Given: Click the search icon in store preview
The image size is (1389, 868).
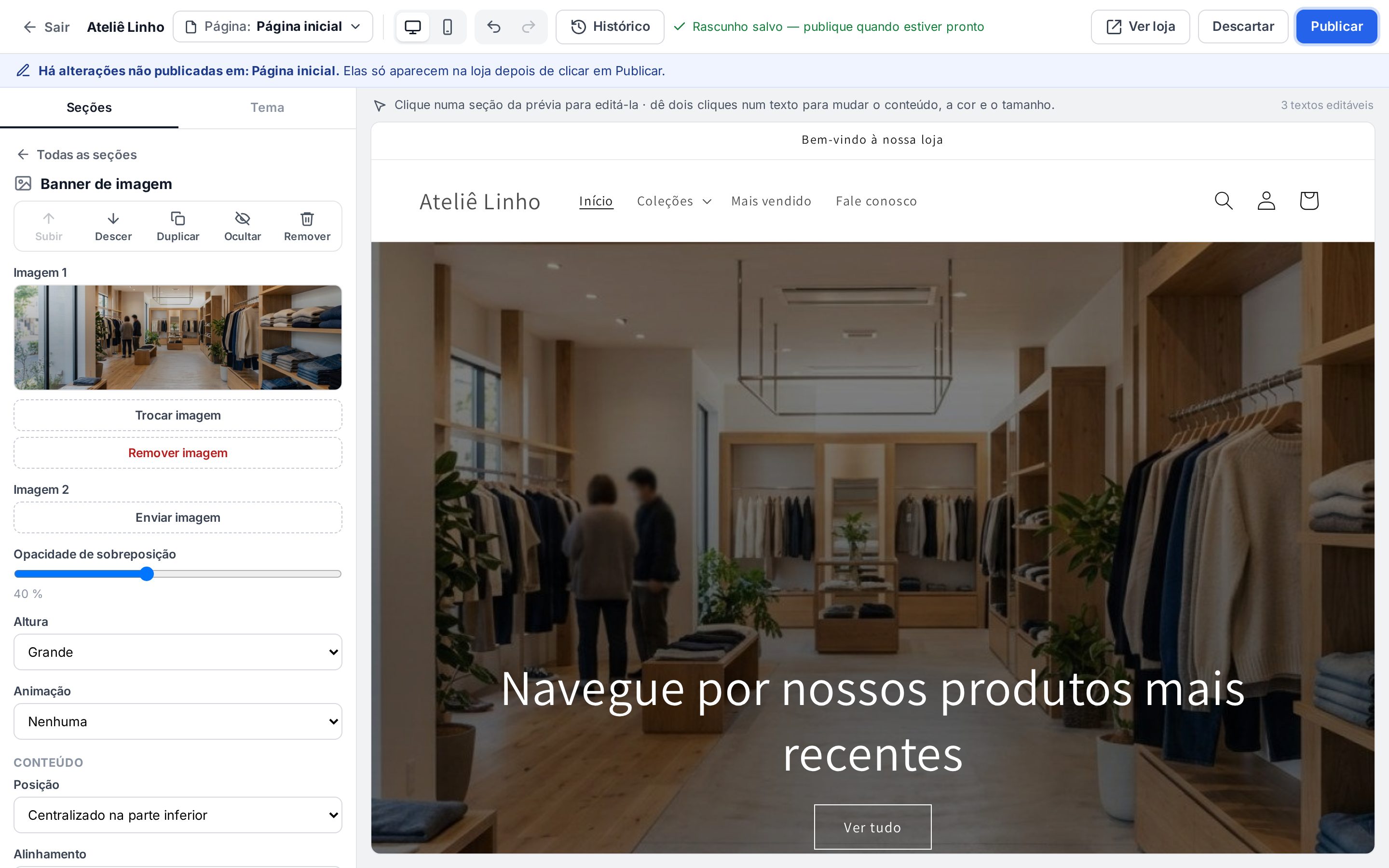Looking at the screenshot, I should point(1224,201).
